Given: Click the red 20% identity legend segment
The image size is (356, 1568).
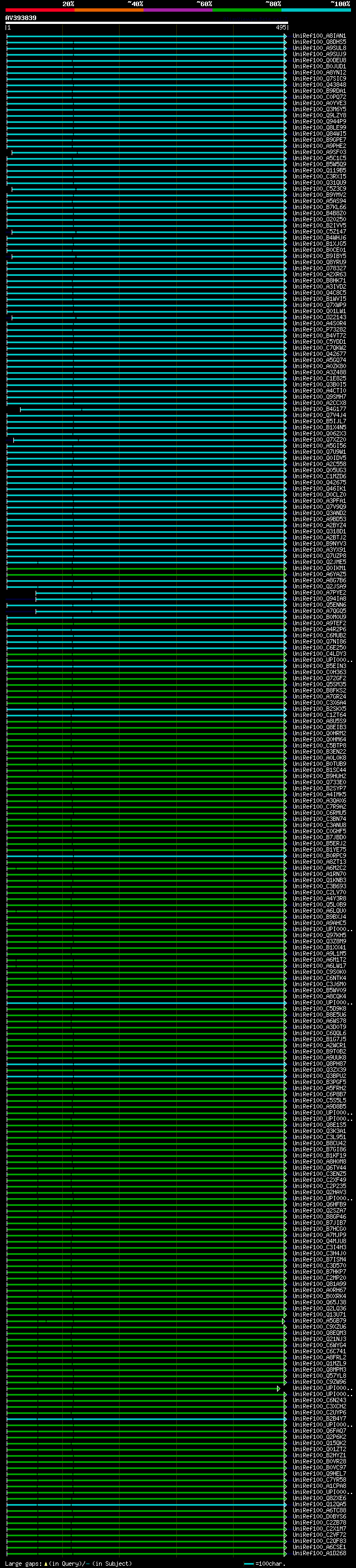Looking at the screenshot, I should pos(39,10).
